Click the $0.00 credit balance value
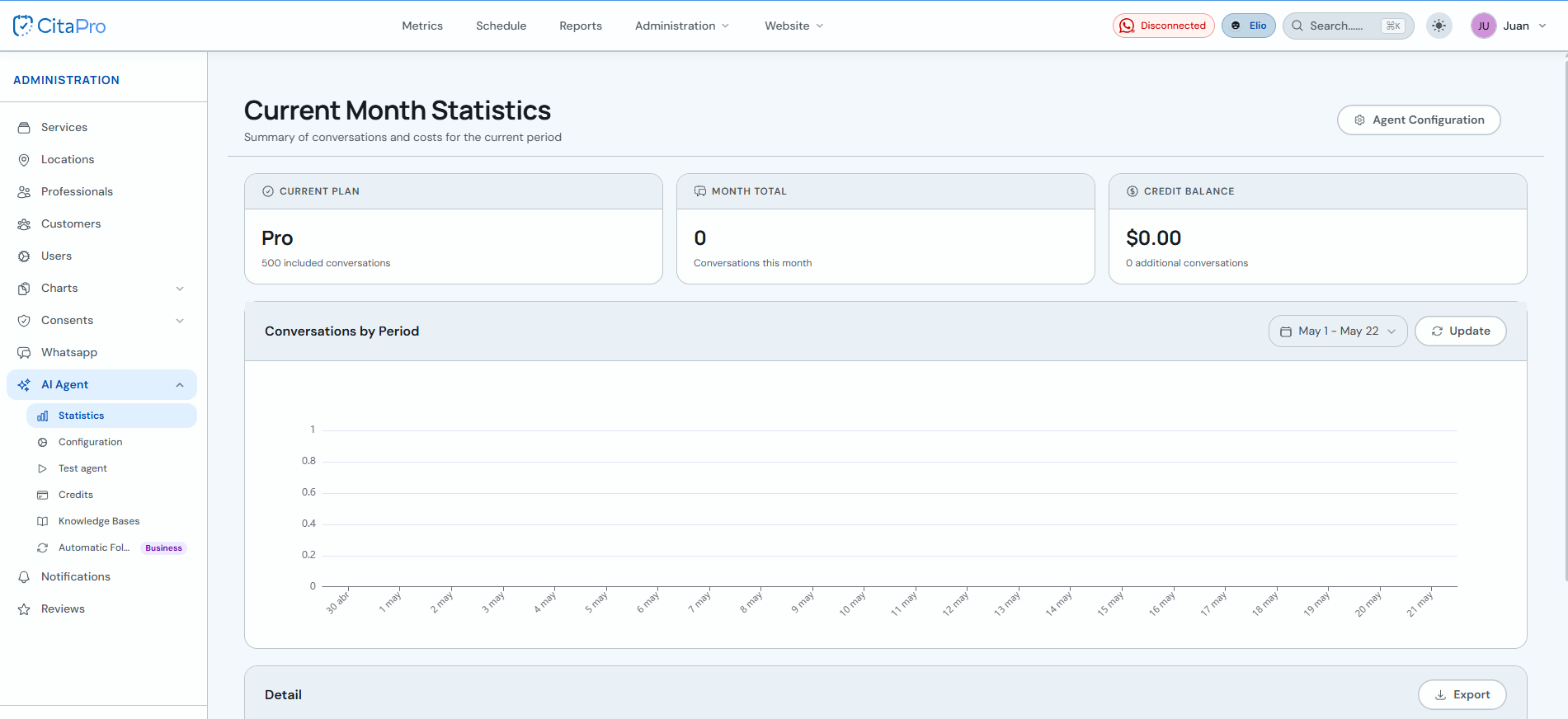The image size is (1568, 719). point(1153,238)
